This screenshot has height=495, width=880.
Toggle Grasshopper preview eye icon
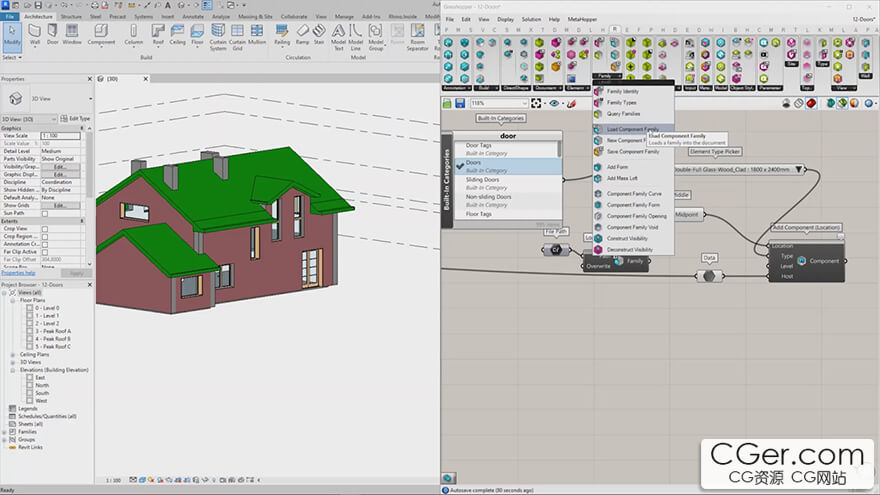click(x=554, y=103)
